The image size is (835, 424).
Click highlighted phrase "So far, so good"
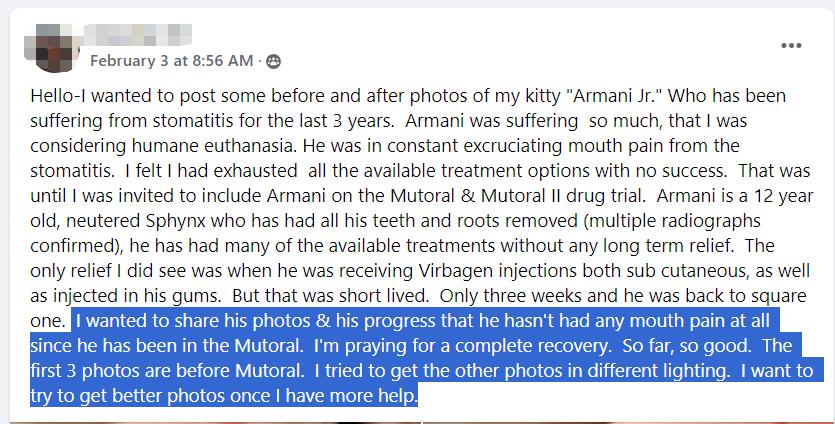[x=686, y=346]
